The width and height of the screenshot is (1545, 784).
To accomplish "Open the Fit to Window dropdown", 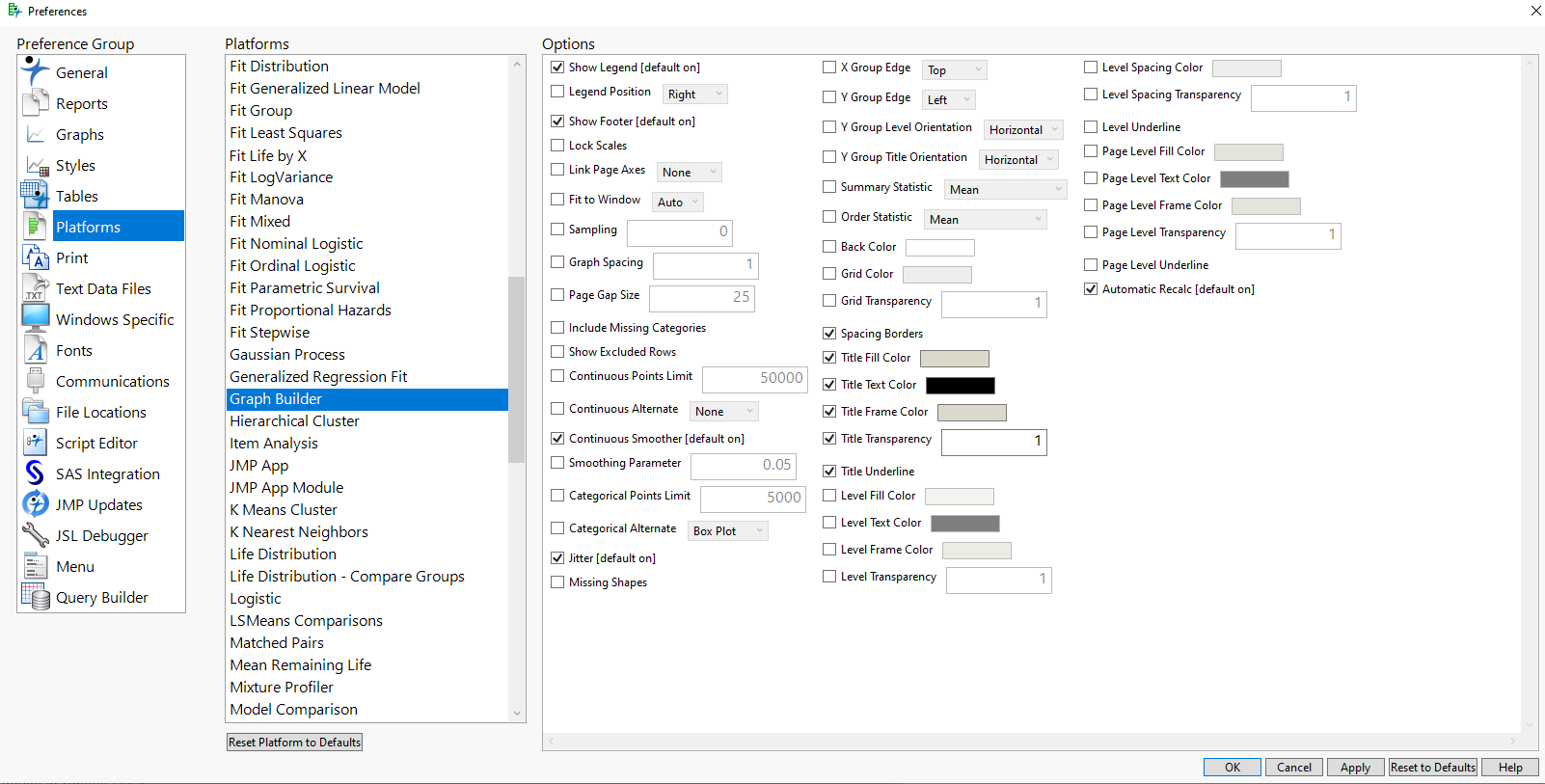I will pyautogui.click(x=678, y=203).
